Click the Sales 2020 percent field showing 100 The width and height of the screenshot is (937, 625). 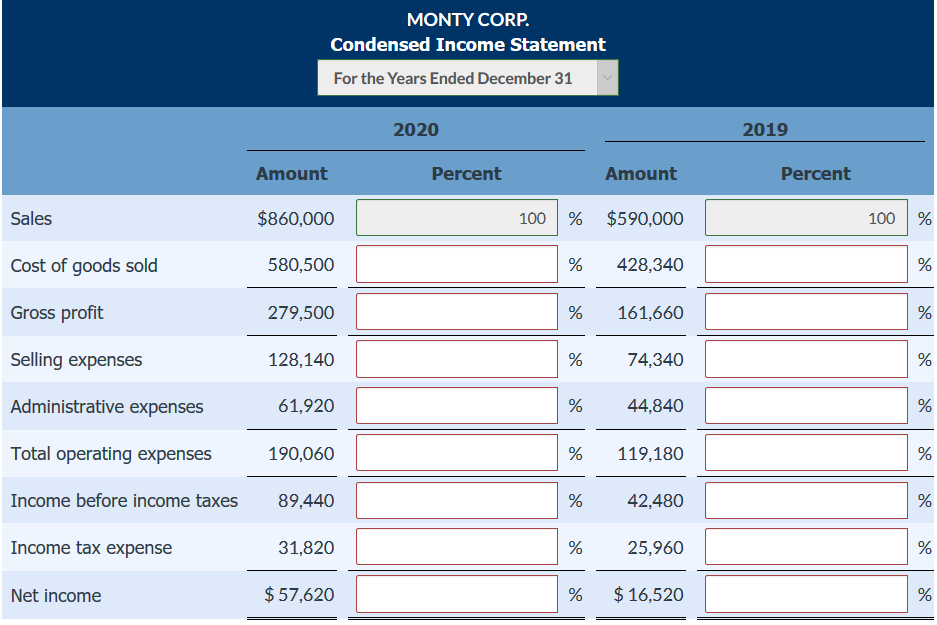[456, 217]
